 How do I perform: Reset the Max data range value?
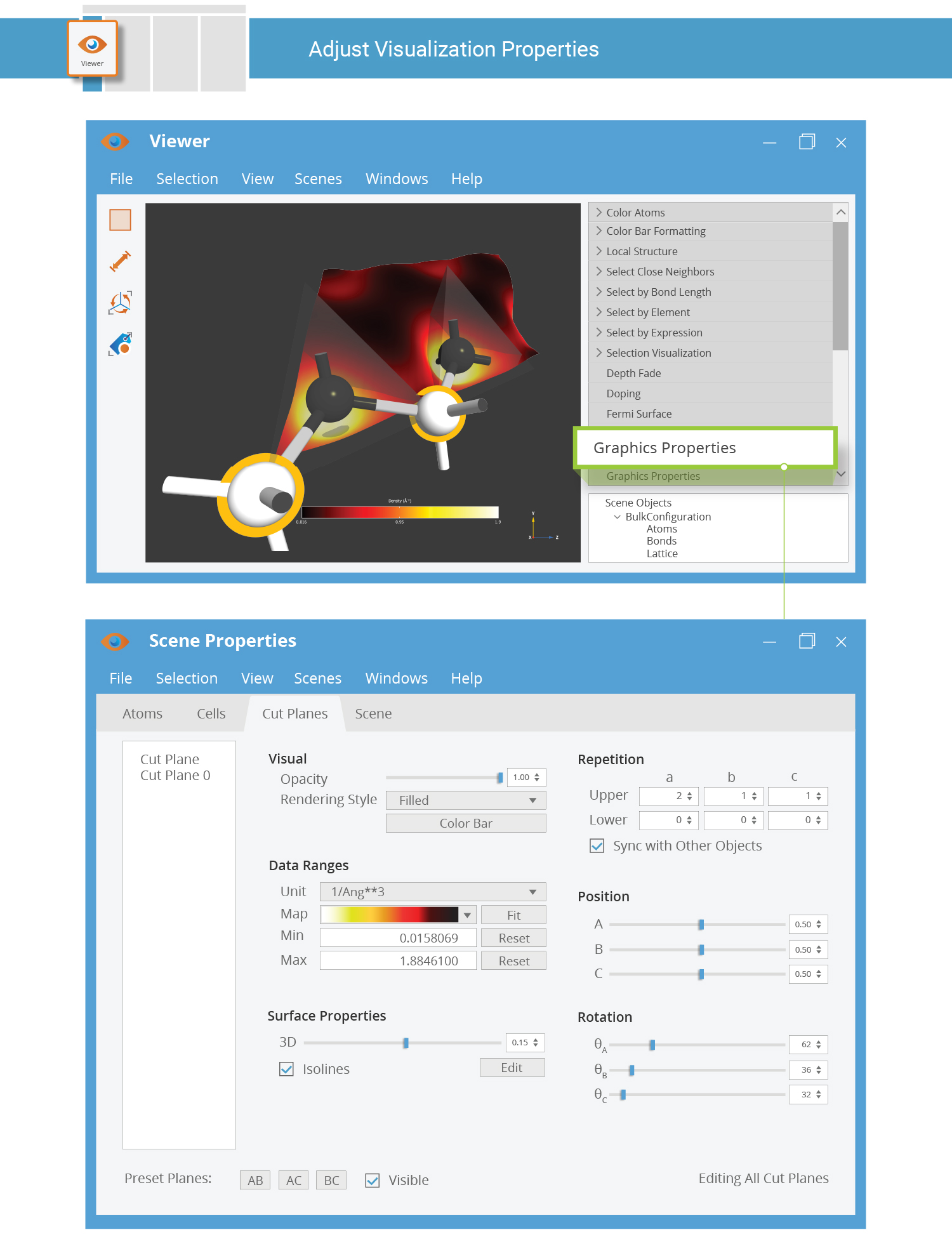point(513,961)
